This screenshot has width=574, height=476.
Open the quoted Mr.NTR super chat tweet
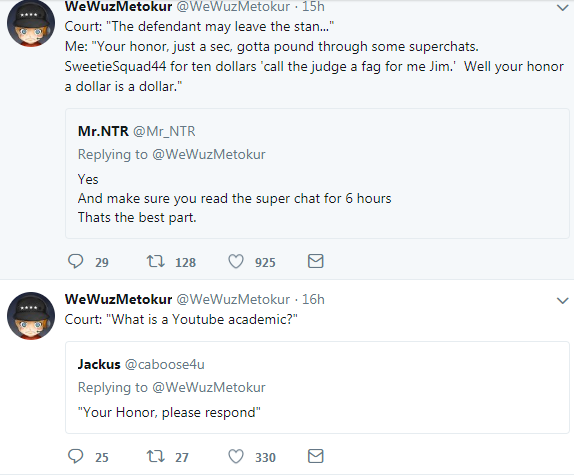[x=317, y=174]
